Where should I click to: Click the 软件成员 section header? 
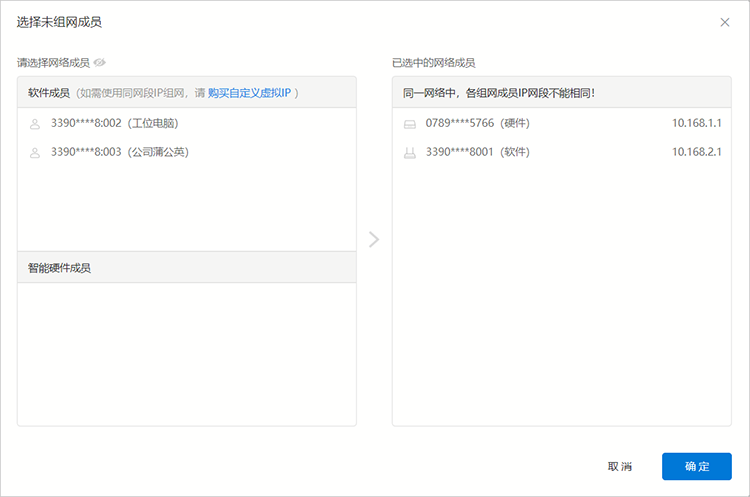pos(187,92)
